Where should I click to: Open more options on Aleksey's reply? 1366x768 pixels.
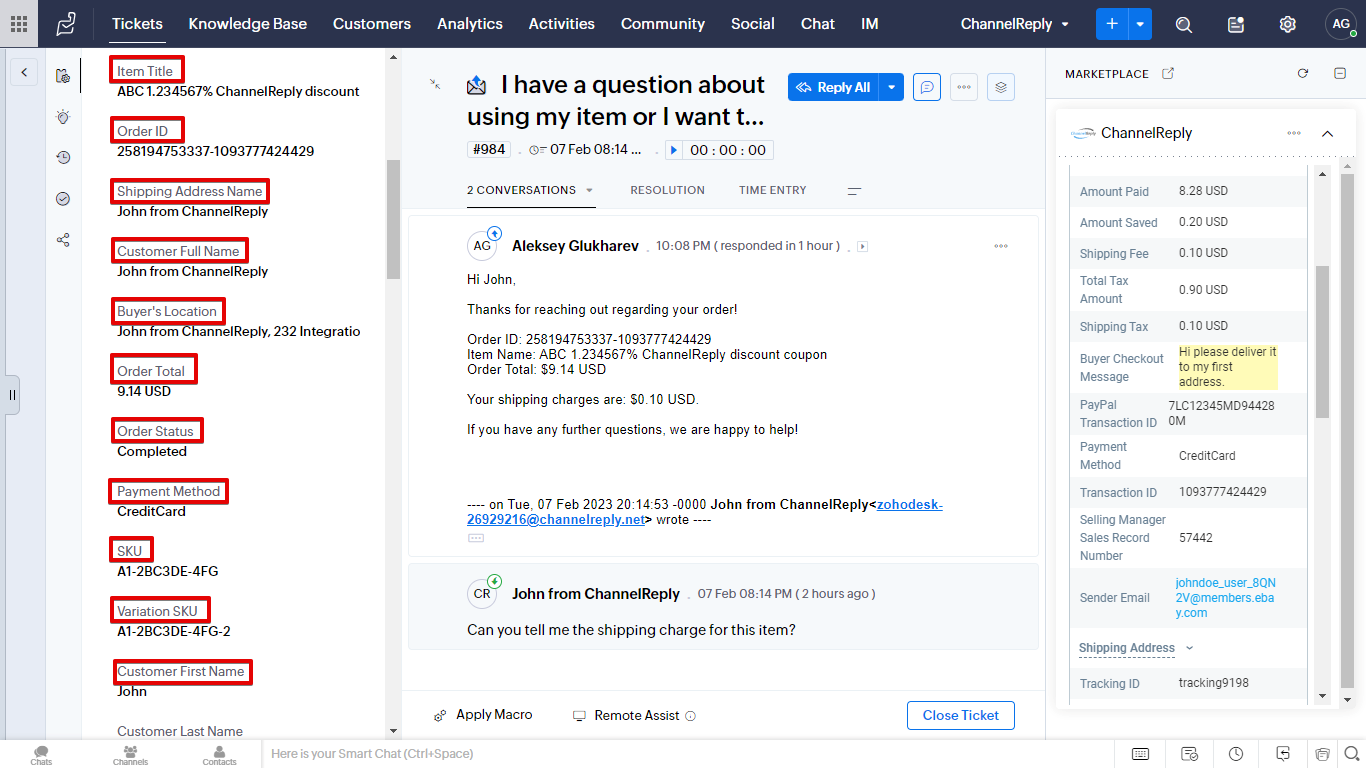click(1001, 246)
